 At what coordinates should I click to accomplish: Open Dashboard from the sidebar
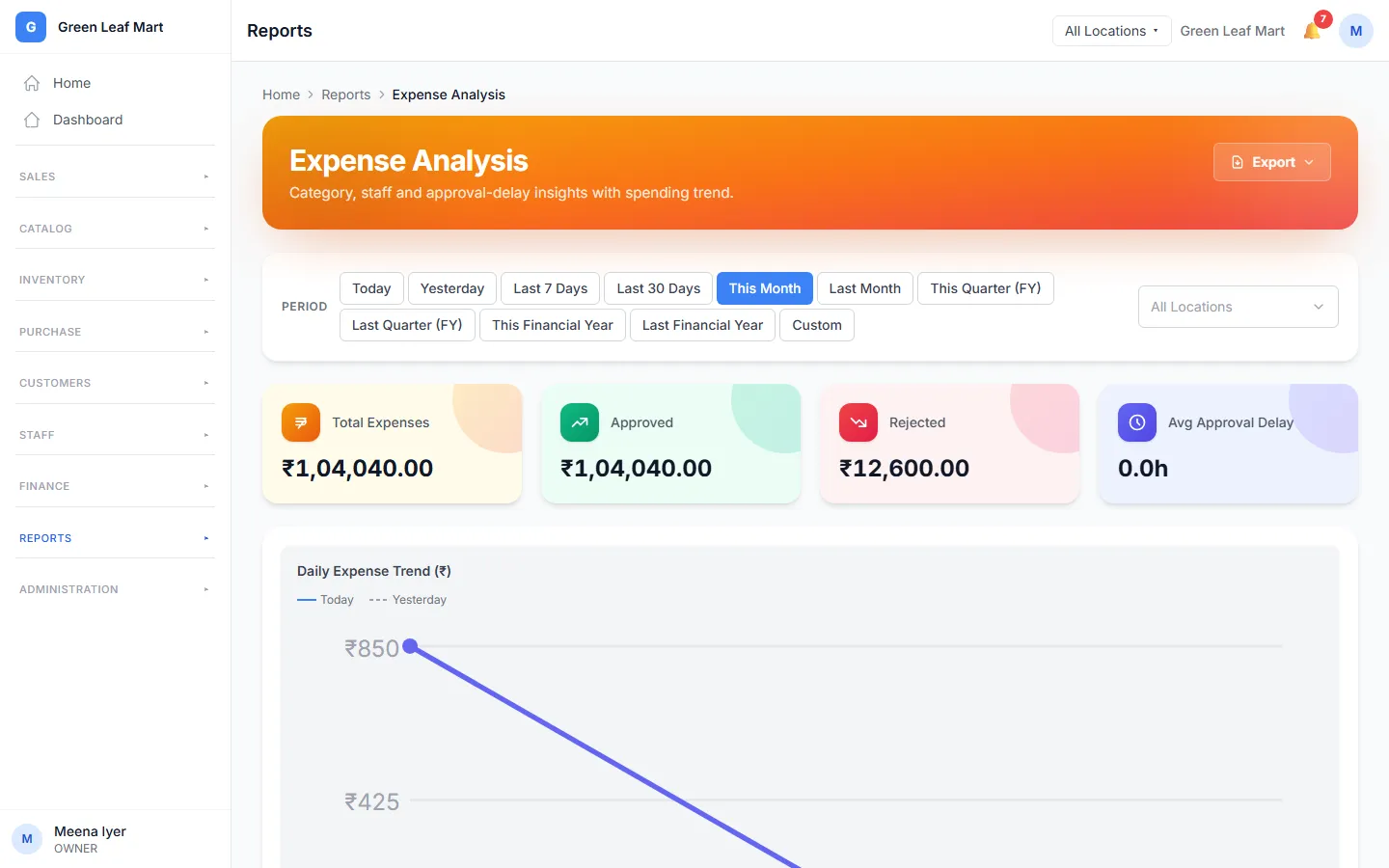tap(115, 120)
